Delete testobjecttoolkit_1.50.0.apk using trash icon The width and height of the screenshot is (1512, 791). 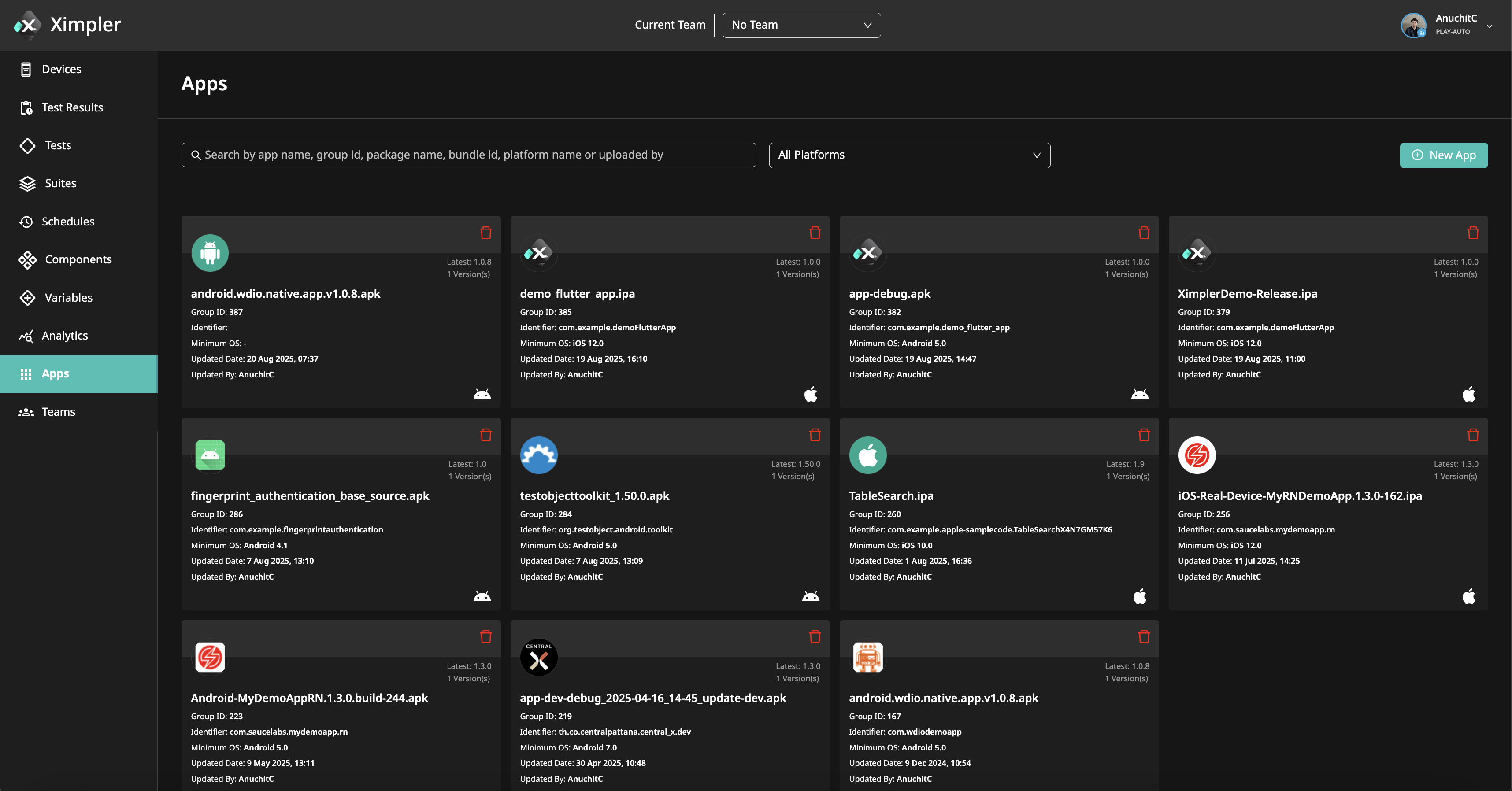click(815, 435)
